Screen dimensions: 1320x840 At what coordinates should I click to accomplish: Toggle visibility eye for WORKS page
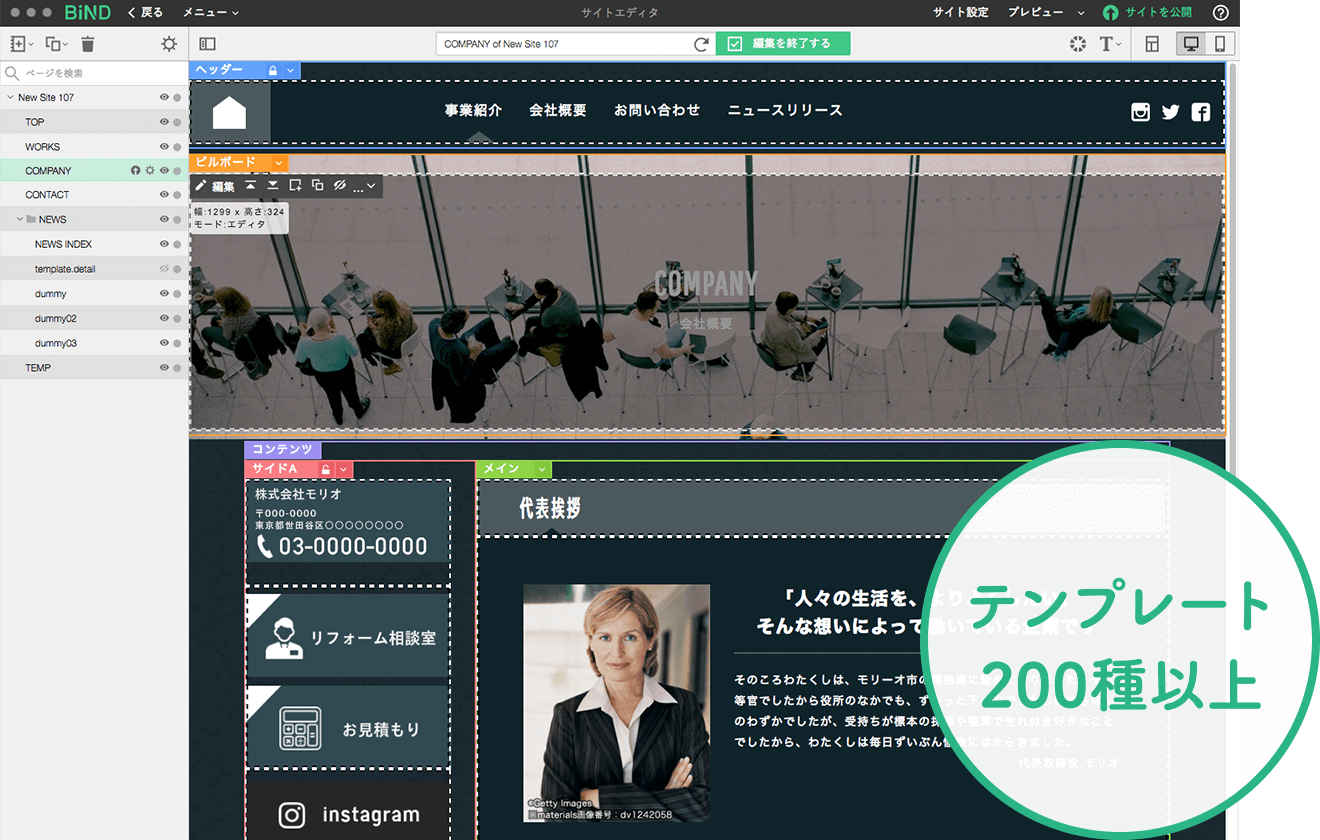pyautogui.click(x=164, y=147)
